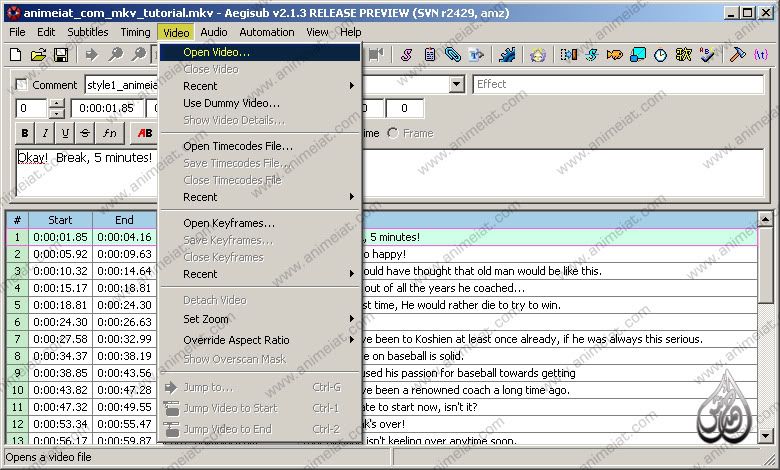Choose font face with fn button
Screen dimensions: 780x470
pyautogui.click(x=109, y=133)
